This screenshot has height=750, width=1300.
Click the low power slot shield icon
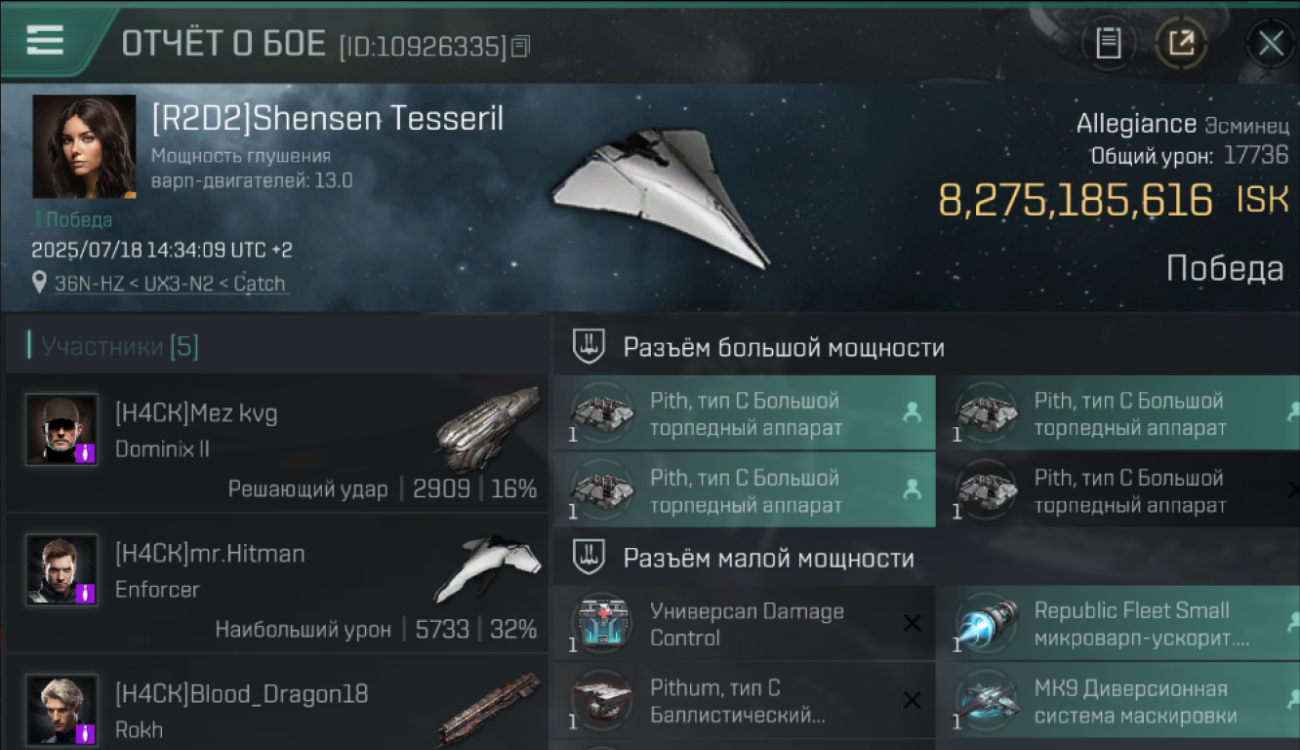click(587, 558)
